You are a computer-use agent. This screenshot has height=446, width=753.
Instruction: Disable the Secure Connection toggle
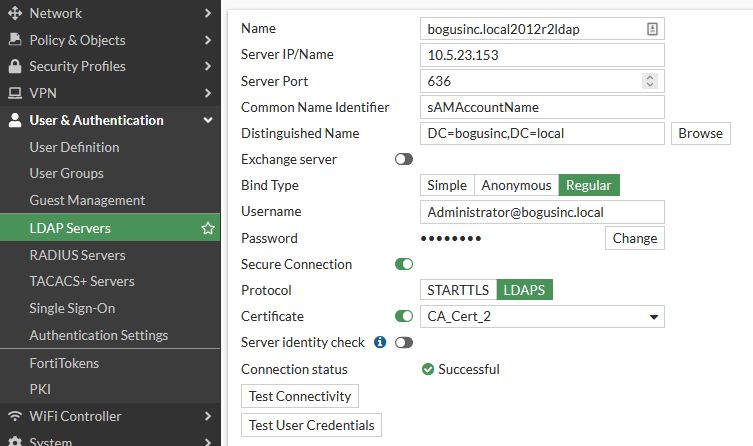coord(404,264)
